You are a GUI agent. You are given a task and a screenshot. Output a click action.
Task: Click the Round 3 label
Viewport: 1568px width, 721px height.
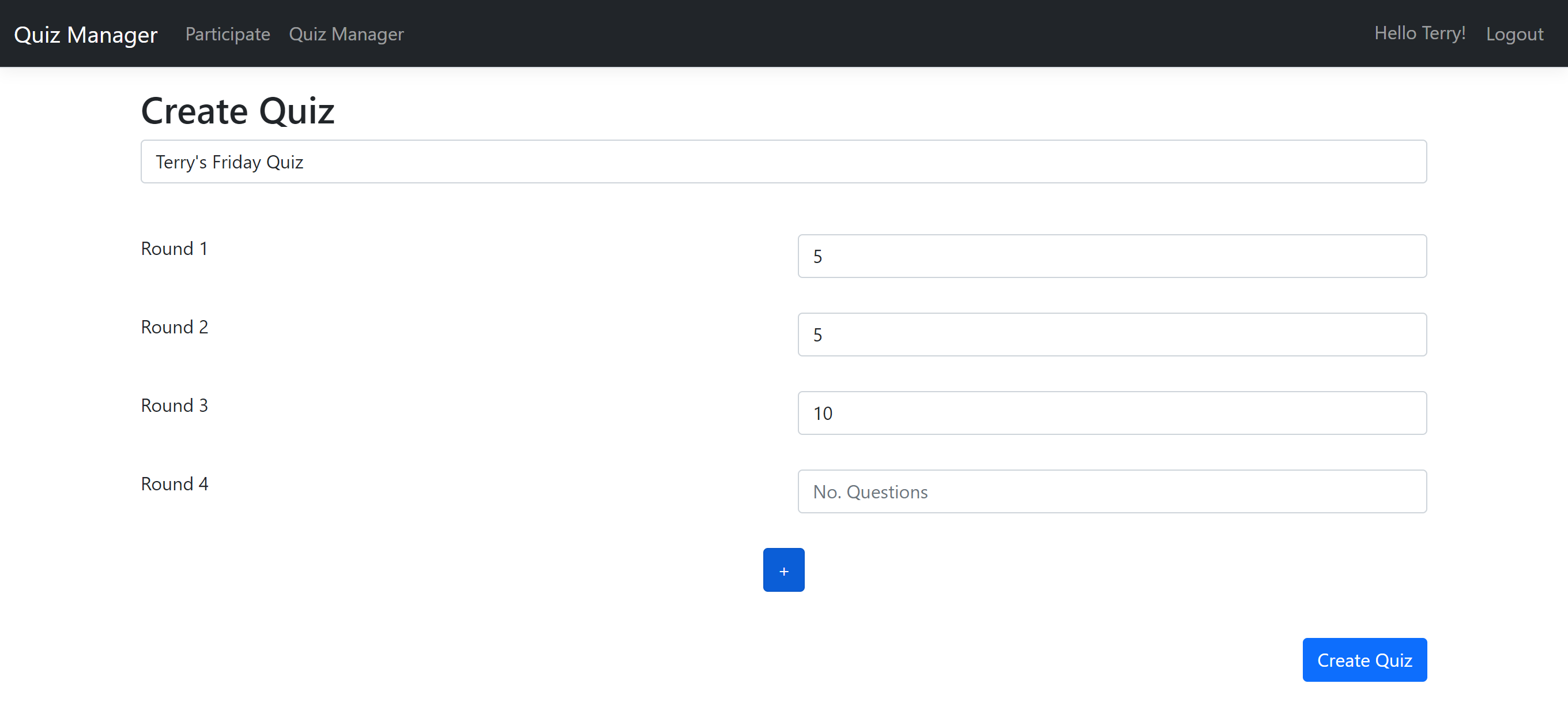pos(174,405)
